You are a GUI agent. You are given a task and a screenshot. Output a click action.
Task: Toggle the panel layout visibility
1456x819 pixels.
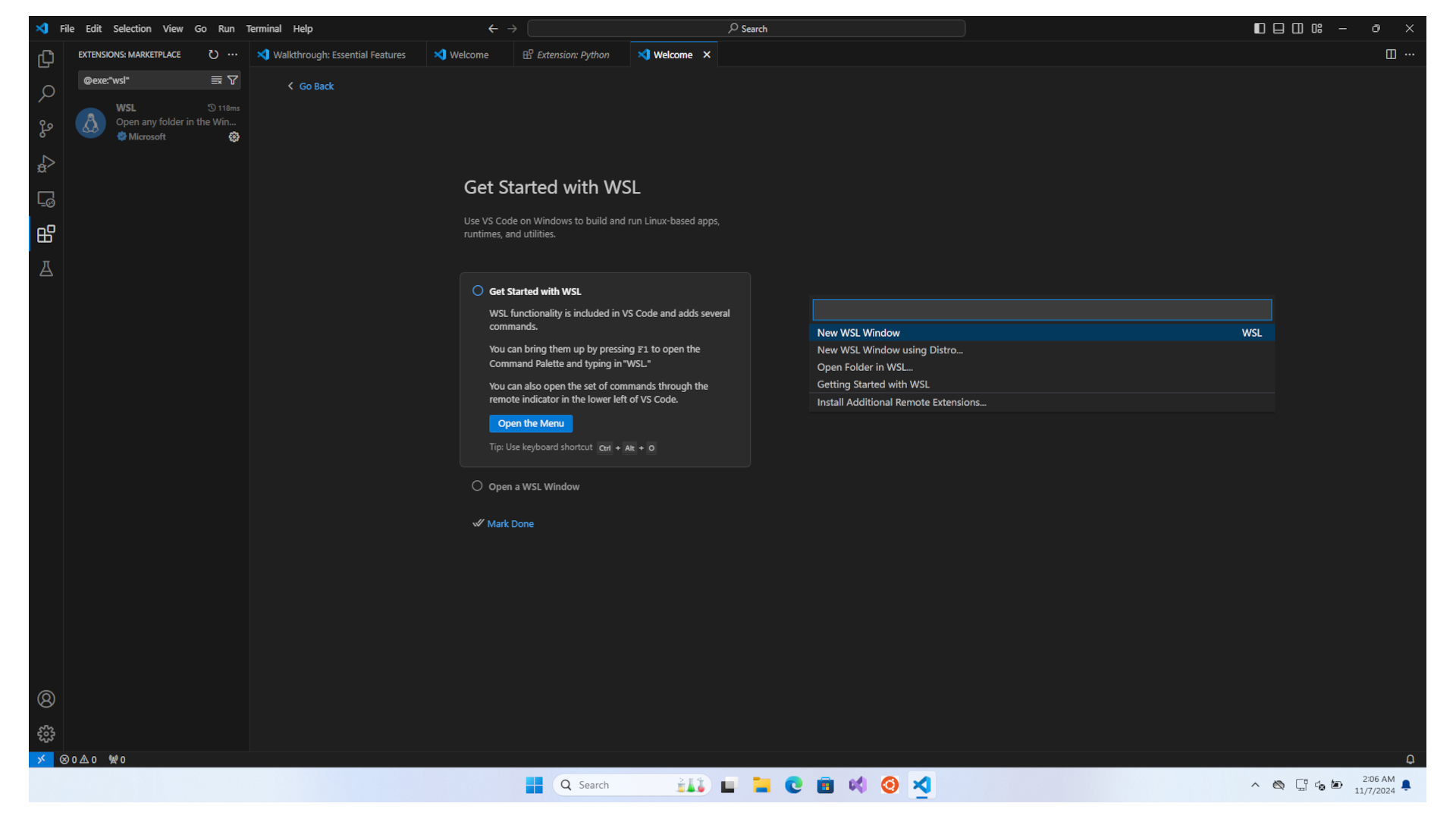[1279, 28]
